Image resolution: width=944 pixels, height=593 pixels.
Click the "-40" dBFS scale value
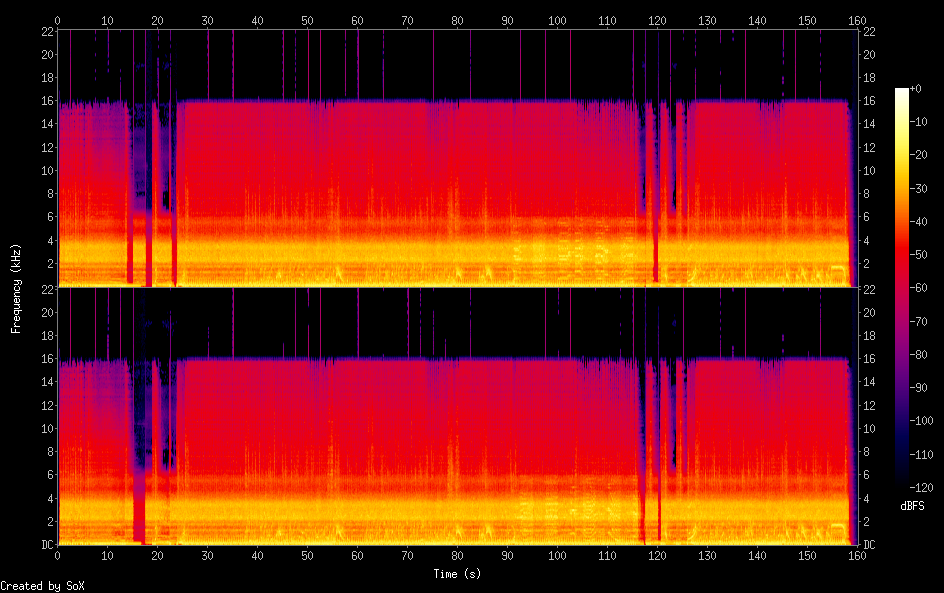click(918, 222)
